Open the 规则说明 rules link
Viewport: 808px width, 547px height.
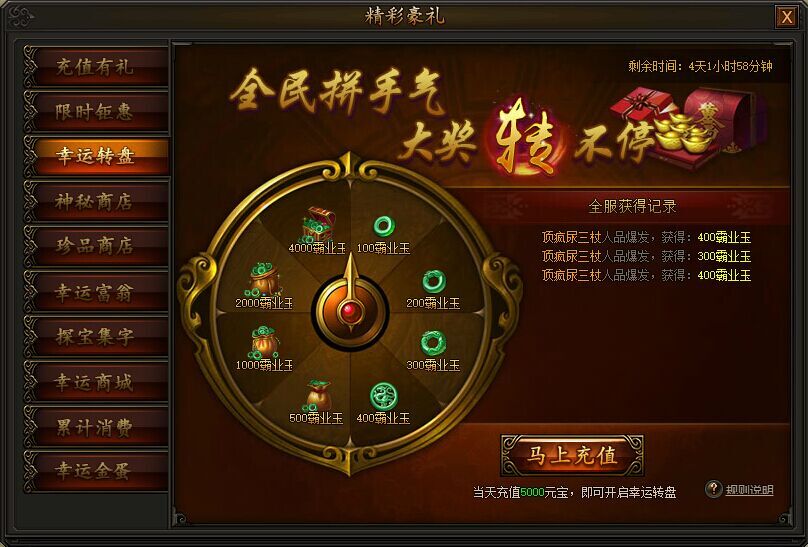(x=750, y=490)
